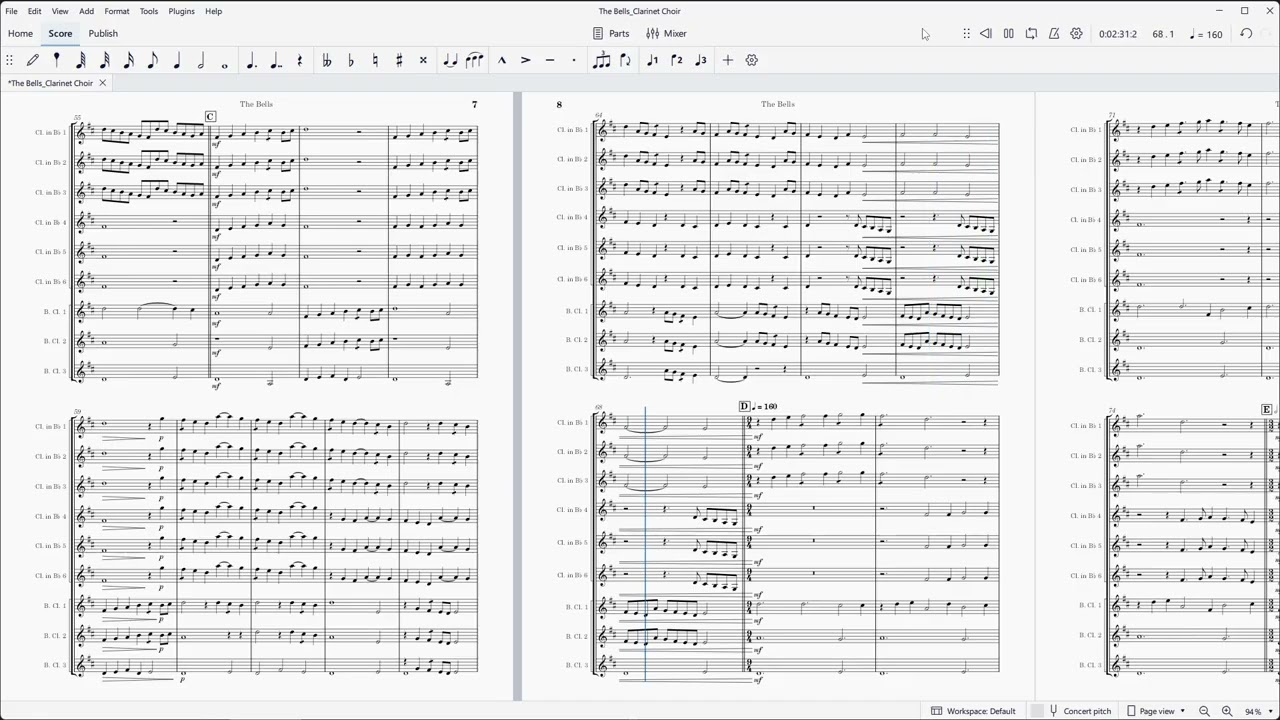The width and height of the screenshot is (1280, 720).
Task: Select the 16th note duration
Action: tap(129, 60)
